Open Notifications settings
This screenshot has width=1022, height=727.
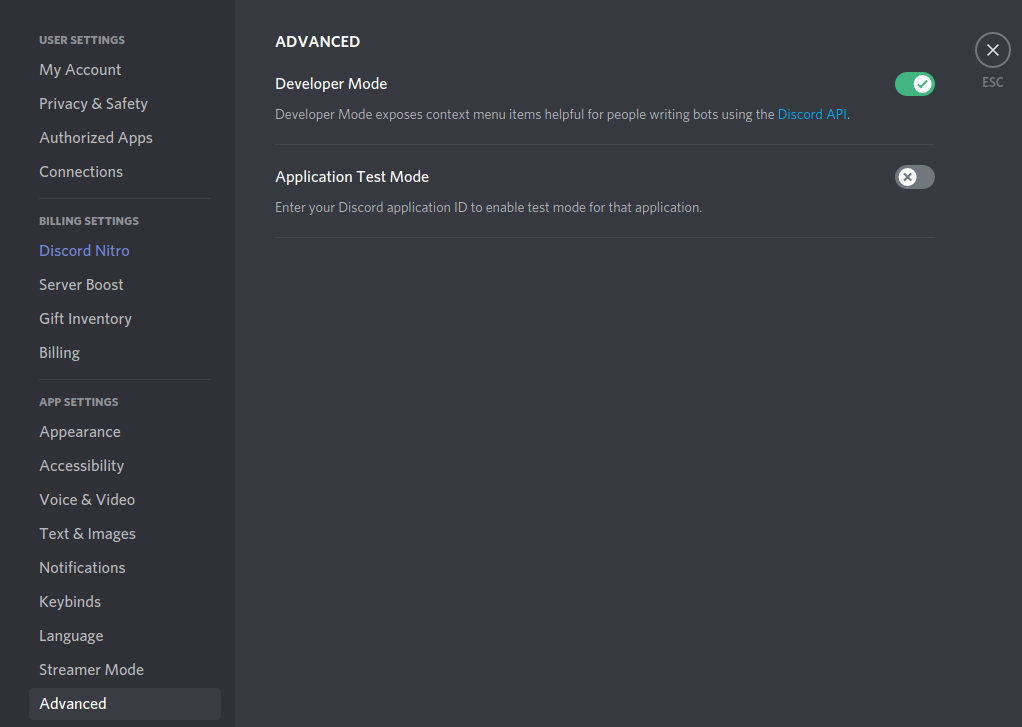82,567
